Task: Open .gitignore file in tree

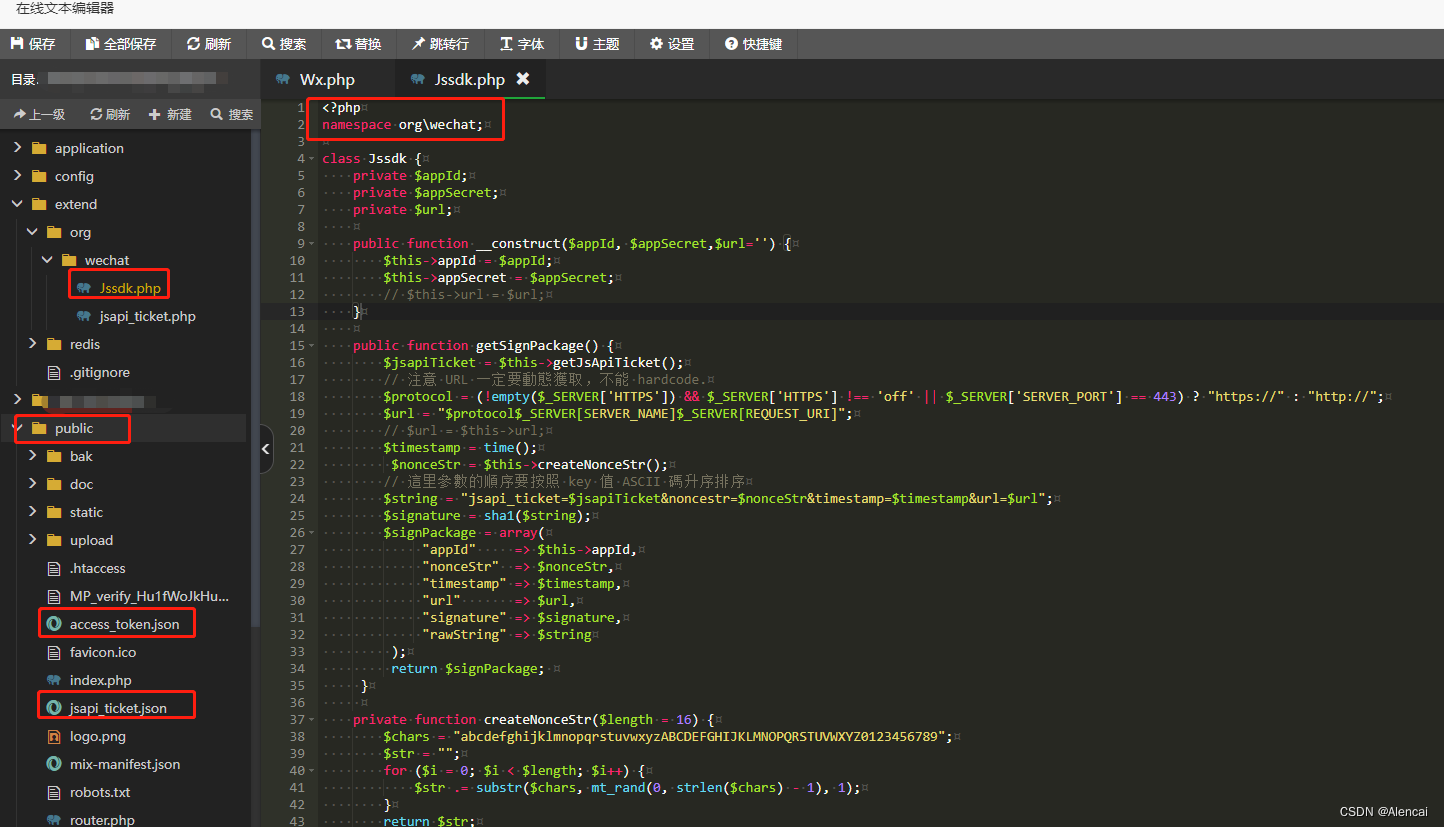Action: (99, 372)
